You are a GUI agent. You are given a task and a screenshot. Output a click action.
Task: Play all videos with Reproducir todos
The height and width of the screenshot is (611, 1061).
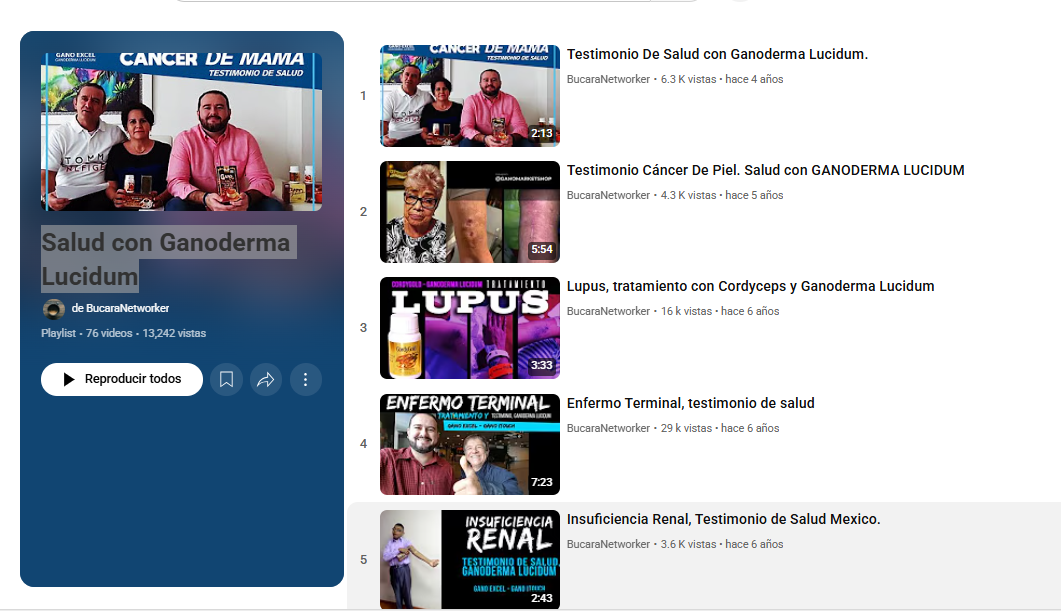pos(122,380)
